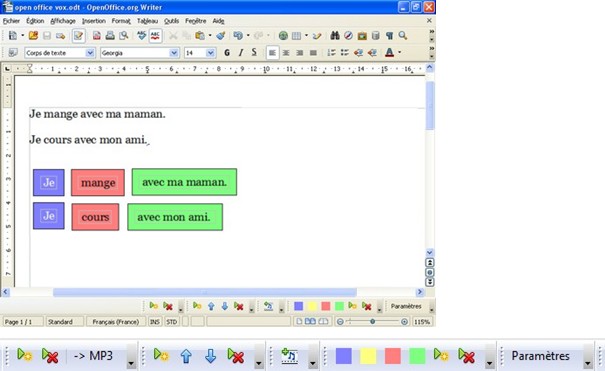Click the binoculars Find & Replace icon
Image resolution: width=605 pixels, height=371 pixels.
tap(335, 36)
